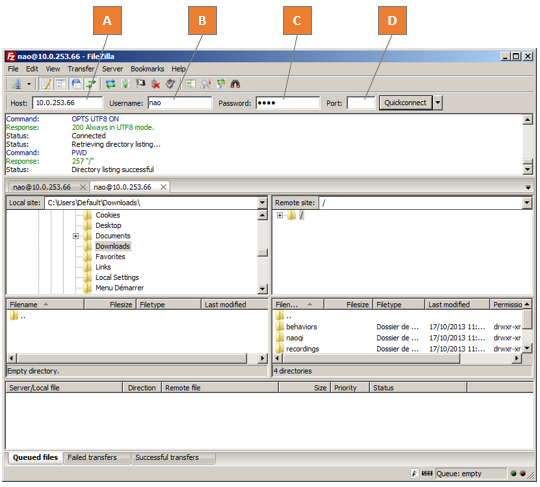Select the behaviors remote directory

tap(301, 327)
